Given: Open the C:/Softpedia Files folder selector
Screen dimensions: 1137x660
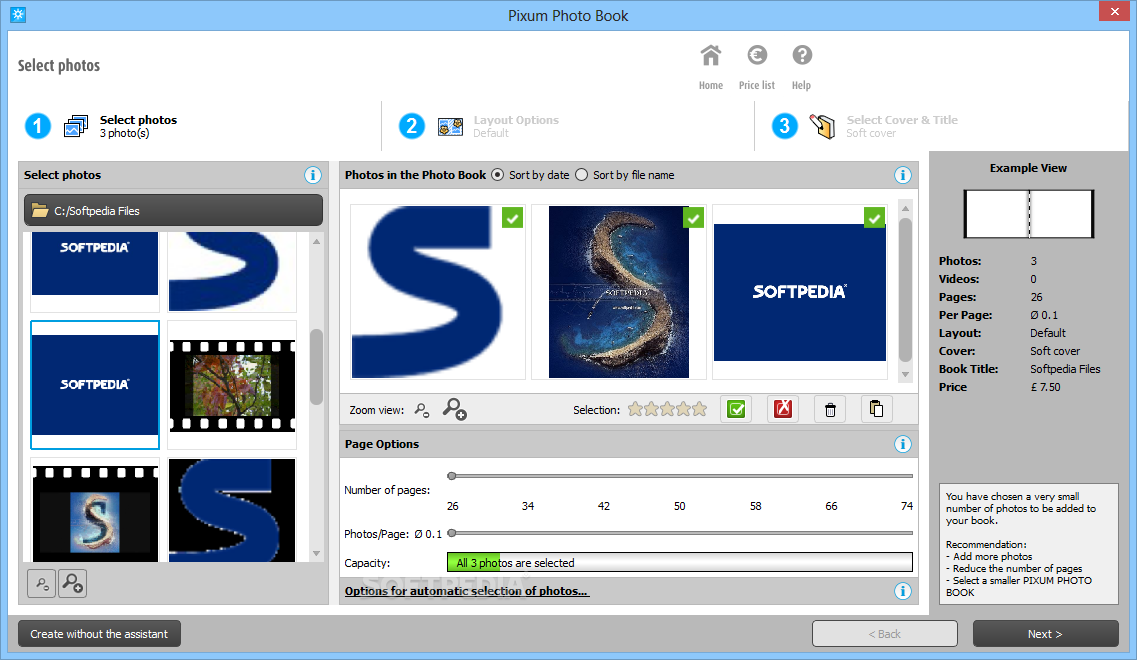Looking at the screenshot, I should 173,210.
